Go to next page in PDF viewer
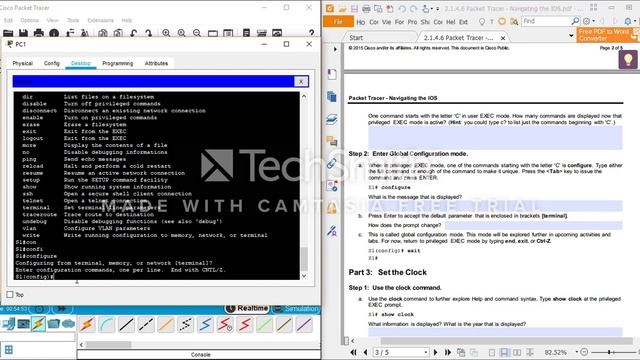Viewport: 640px width, 360px height. pos(436,352)
